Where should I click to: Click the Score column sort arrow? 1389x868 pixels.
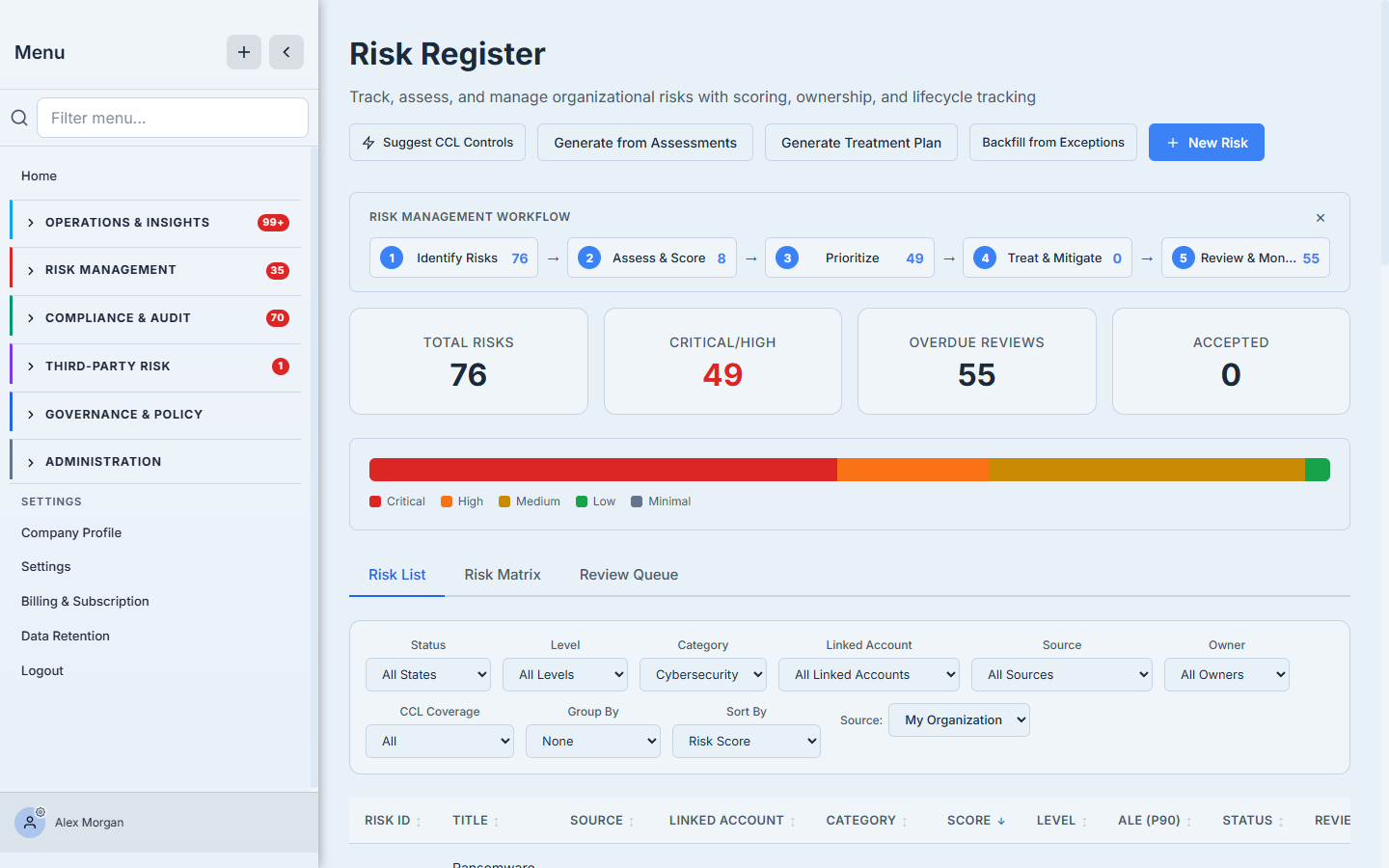(1001, 821)
